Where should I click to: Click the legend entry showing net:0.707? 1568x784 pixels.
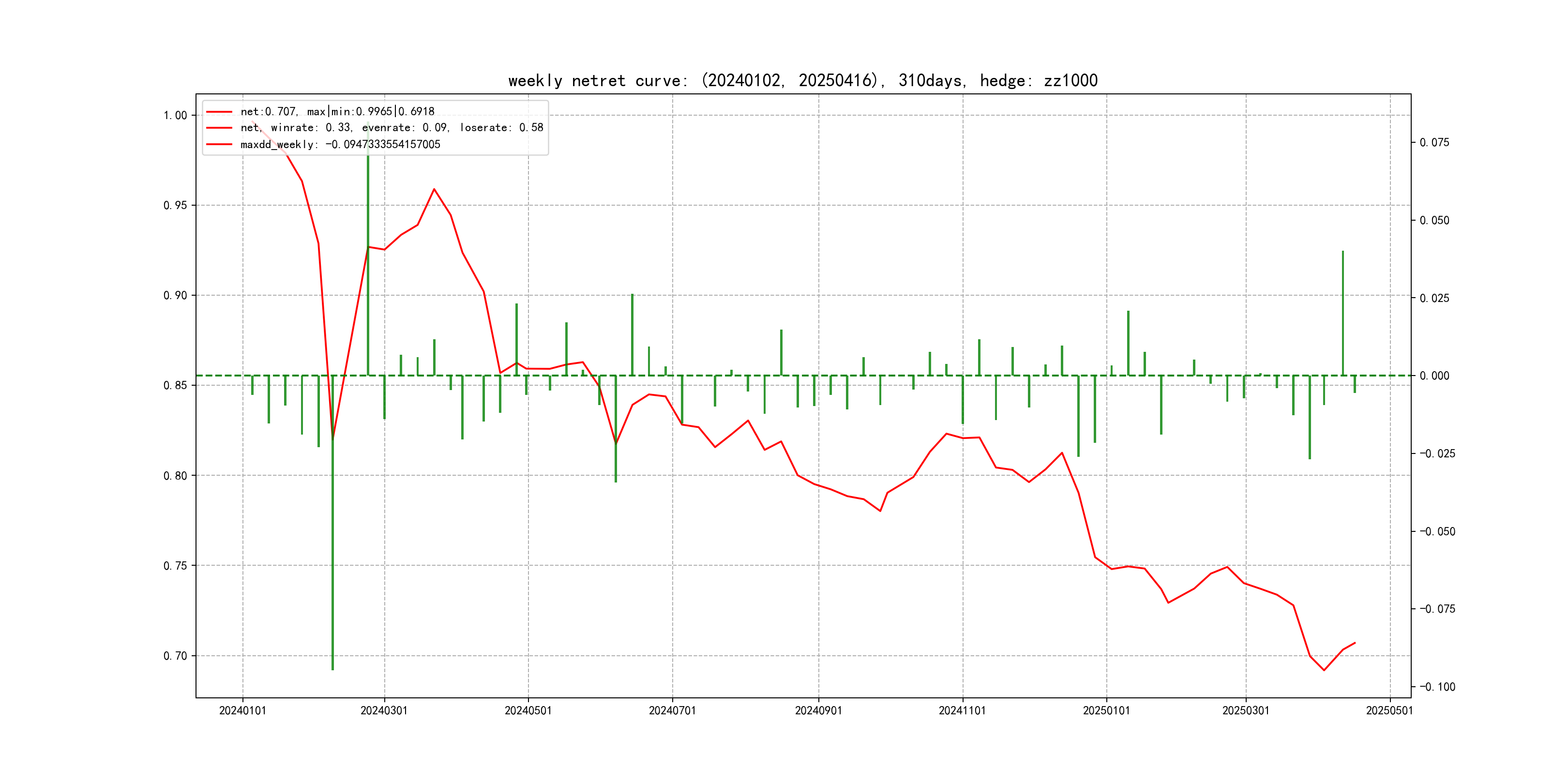337,111
